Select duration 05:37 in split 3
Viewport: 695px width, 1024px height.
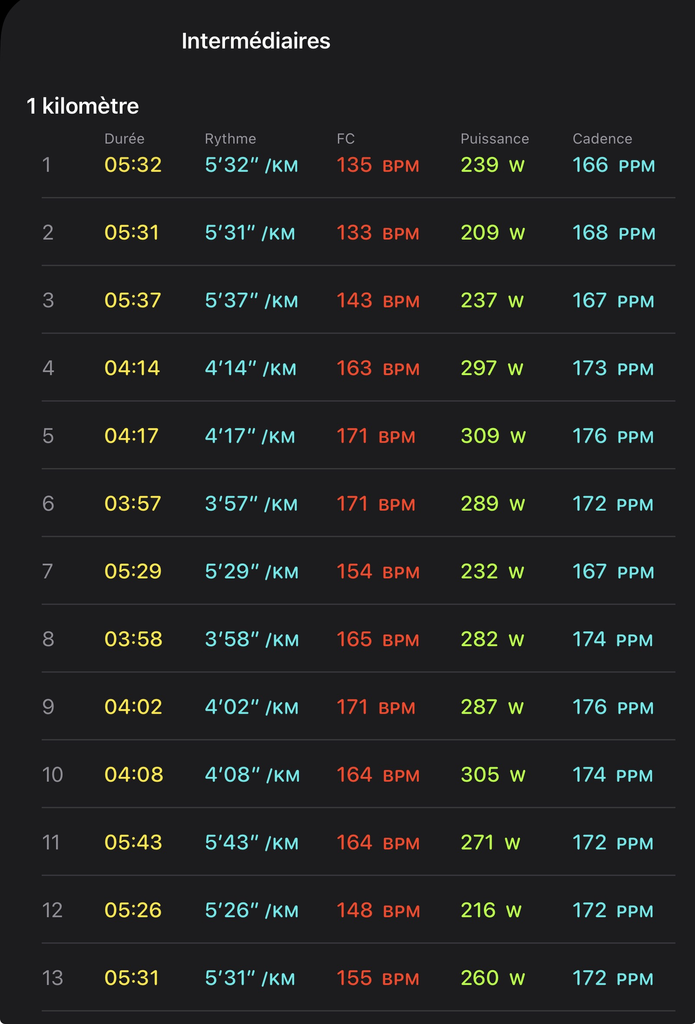tap(133, 300)
